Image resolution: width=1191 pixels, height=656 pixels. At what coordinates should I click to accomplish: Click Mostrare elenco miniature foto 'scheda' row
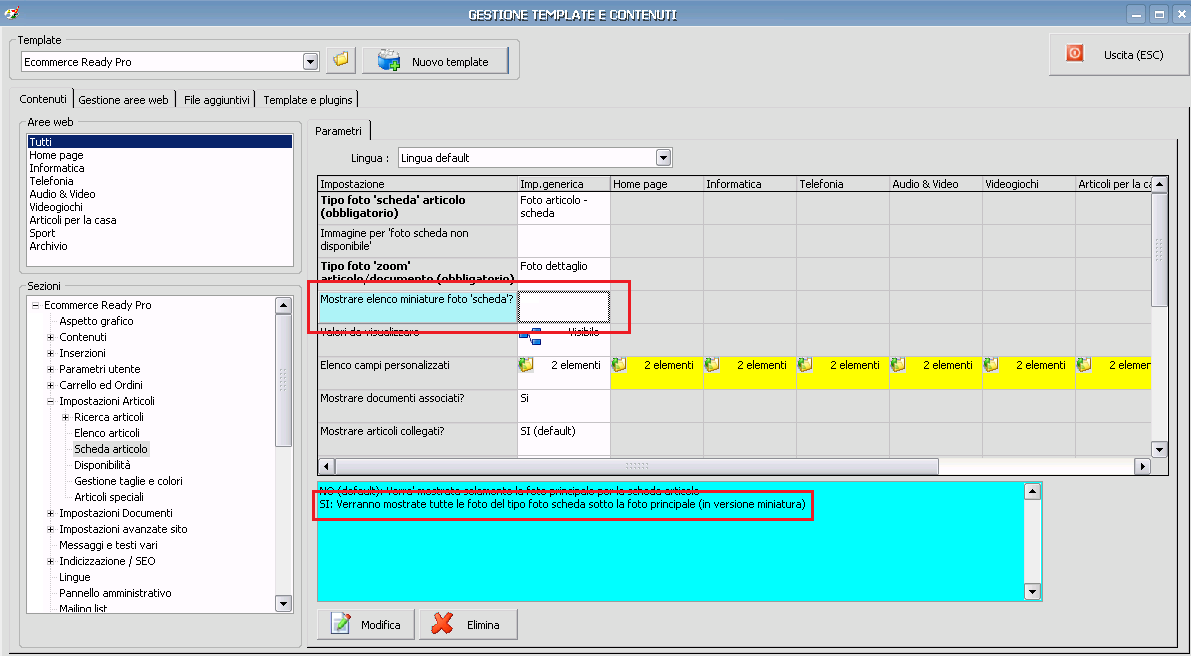click(x=417, y=307)
